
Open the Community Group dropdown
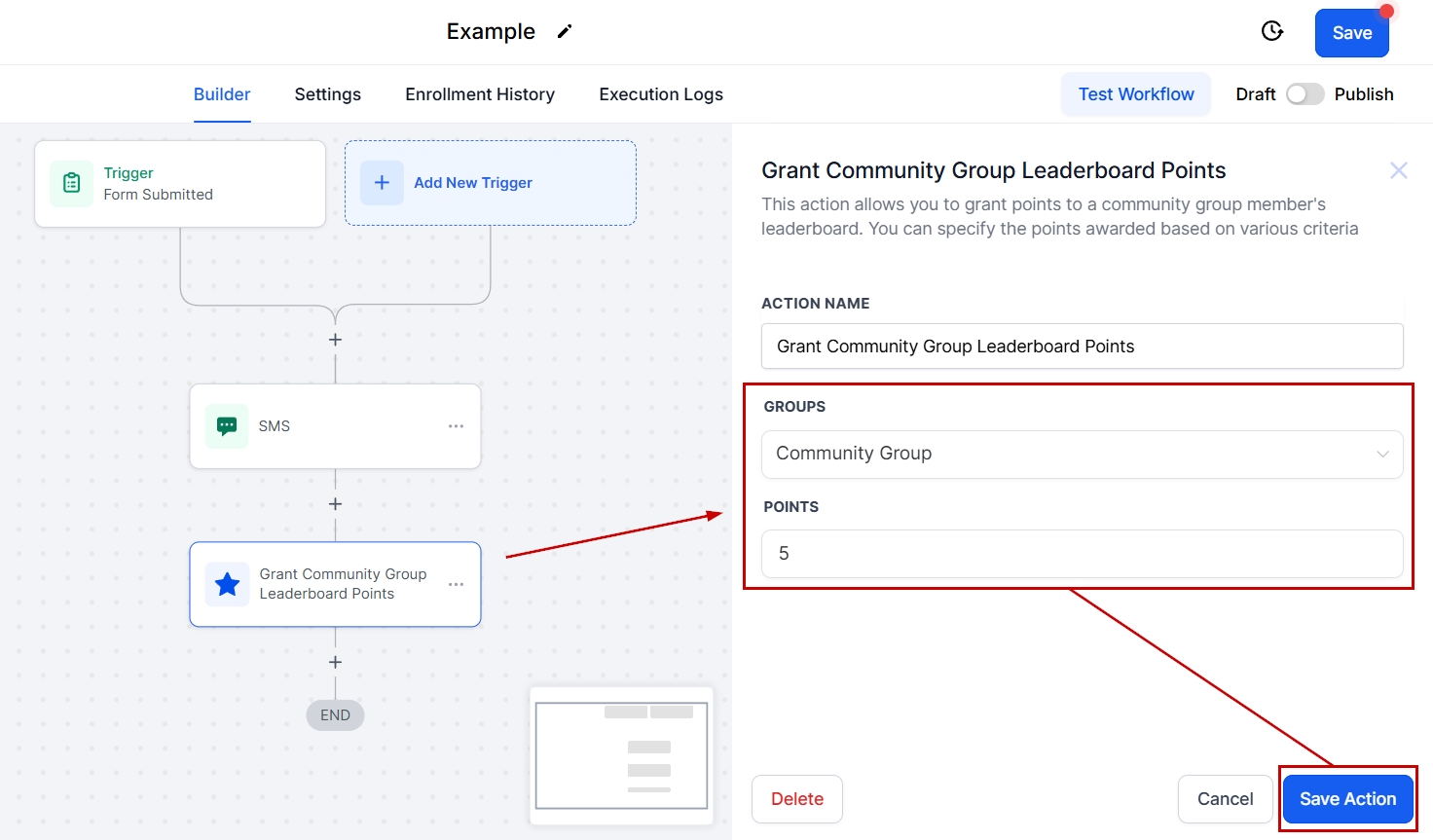tap(1082, 455)
